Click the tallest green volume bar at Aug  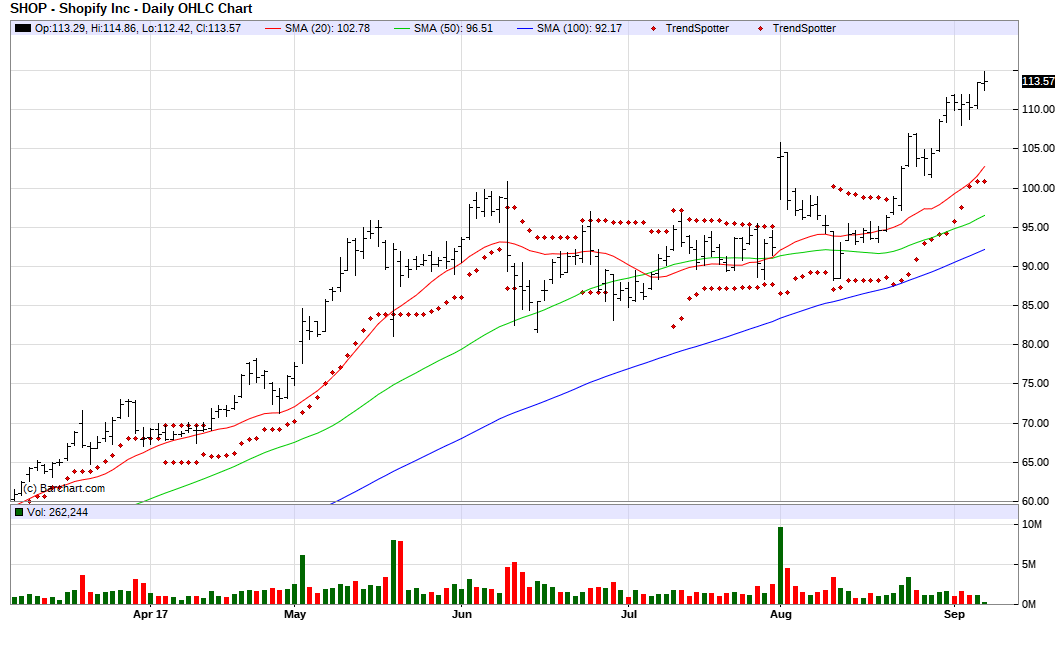(x=781, y=565)
